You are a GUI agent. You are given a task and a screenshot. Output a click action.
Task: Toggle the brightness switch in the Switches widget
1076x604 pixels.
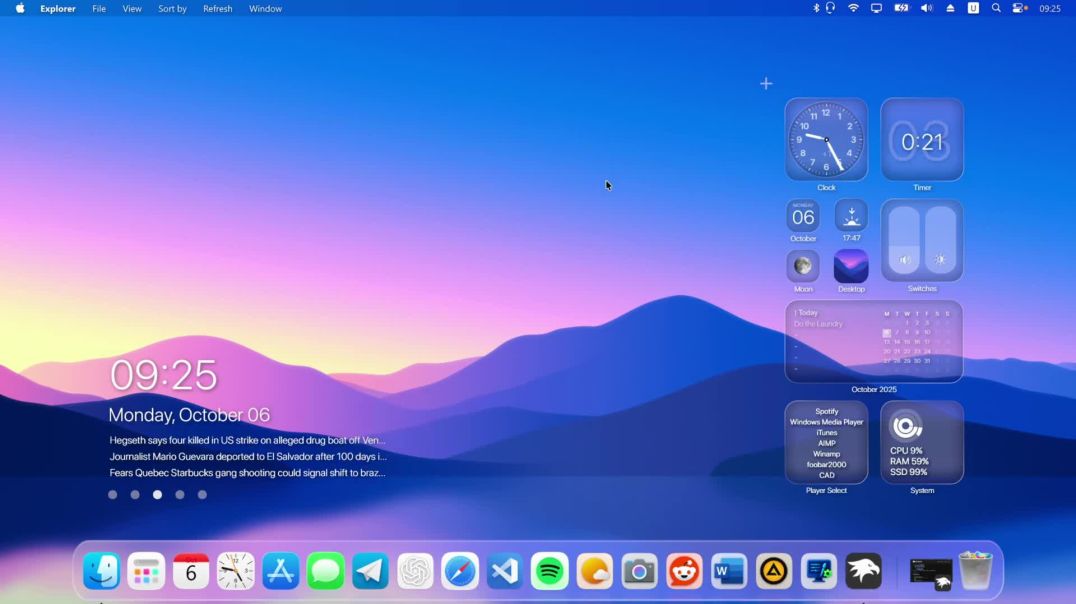(938, 259)
